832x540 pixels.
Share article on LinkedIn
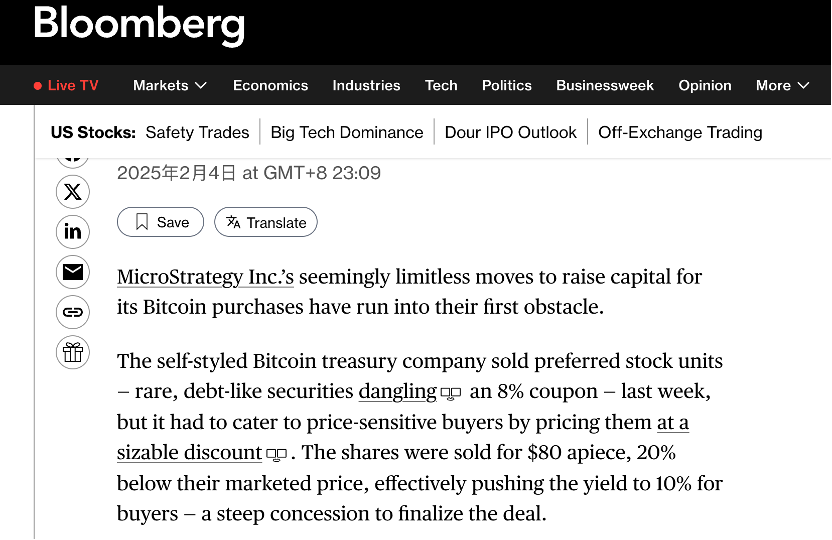[x=73, y=232]
